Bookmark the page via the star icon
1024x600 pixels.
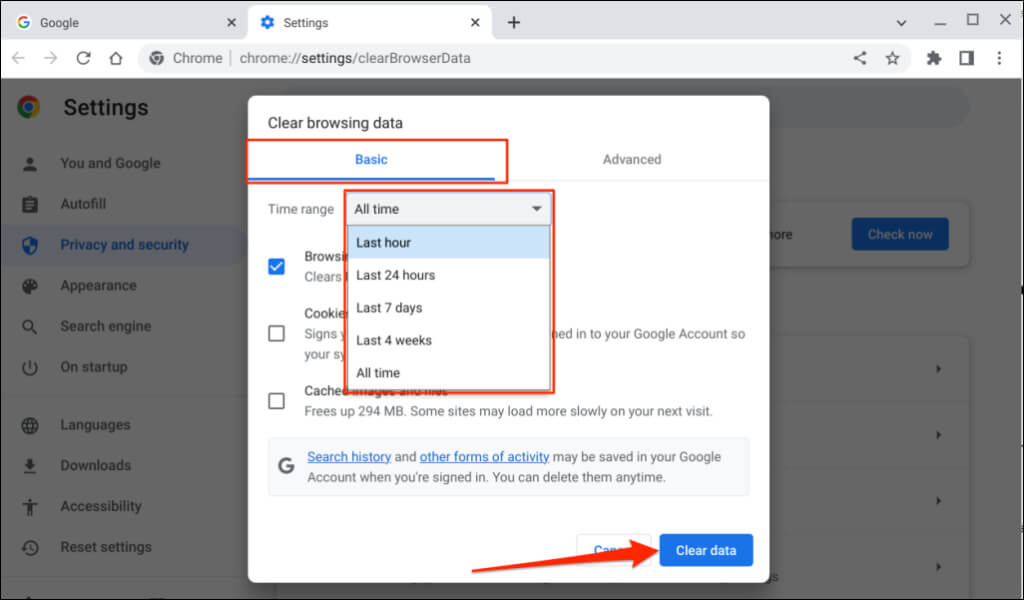pos(893,58)
